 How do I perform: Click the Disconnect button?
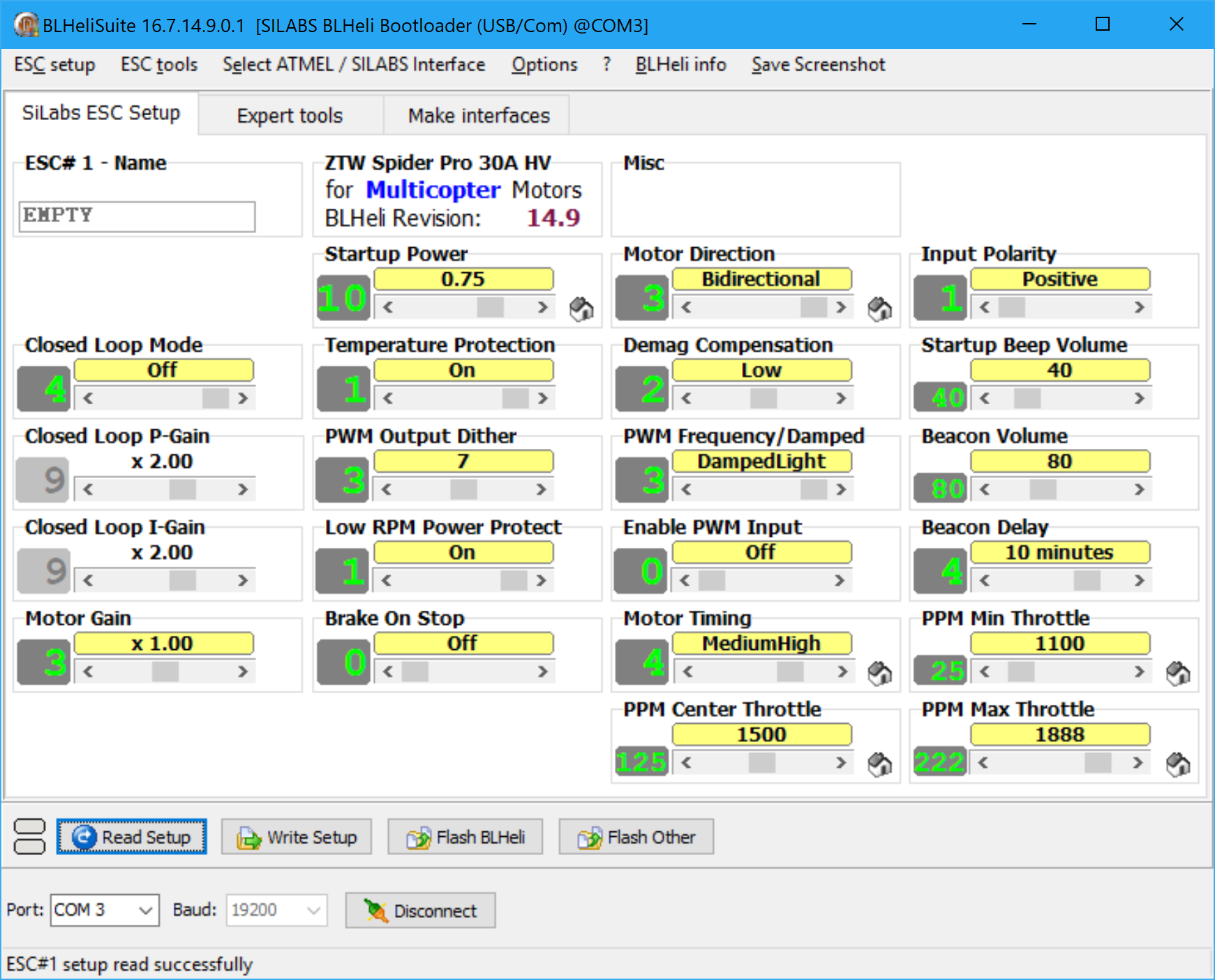420,910
